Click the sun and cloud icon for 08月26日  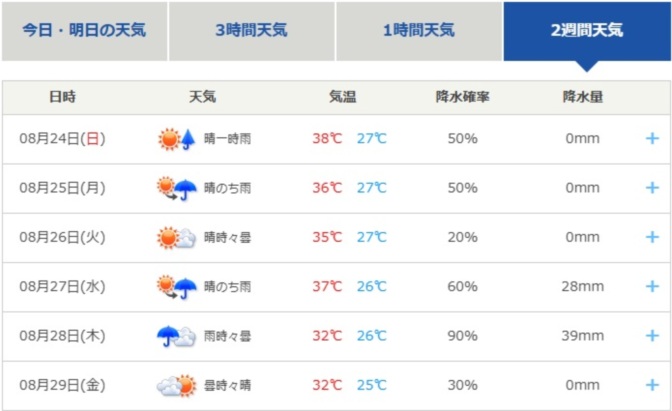point(177,237)
